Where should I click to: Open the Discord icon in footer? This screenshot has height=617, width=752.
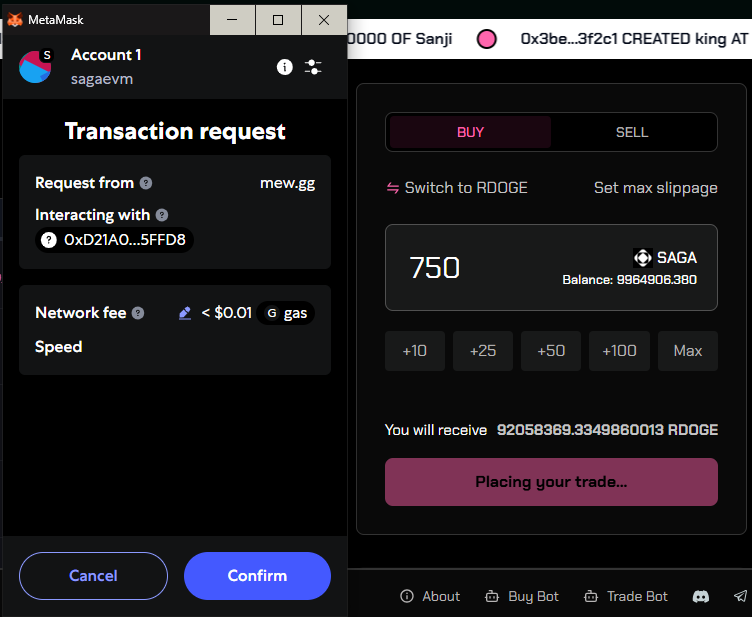(x=701, y=596)
